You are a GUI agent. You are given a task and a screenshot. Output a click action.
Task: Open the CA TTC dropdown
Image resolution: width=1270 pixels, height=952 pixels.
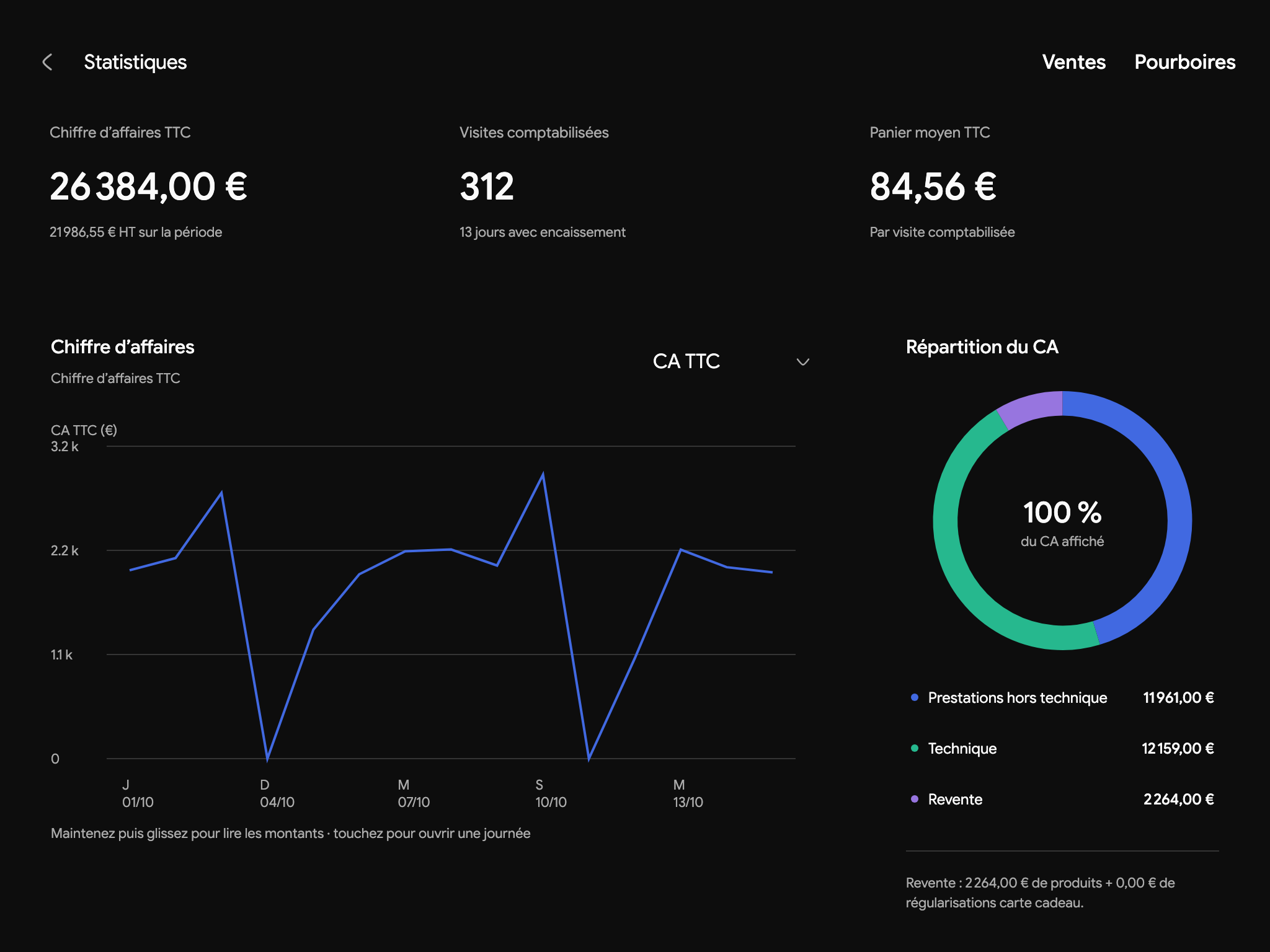tap(731, 361)
